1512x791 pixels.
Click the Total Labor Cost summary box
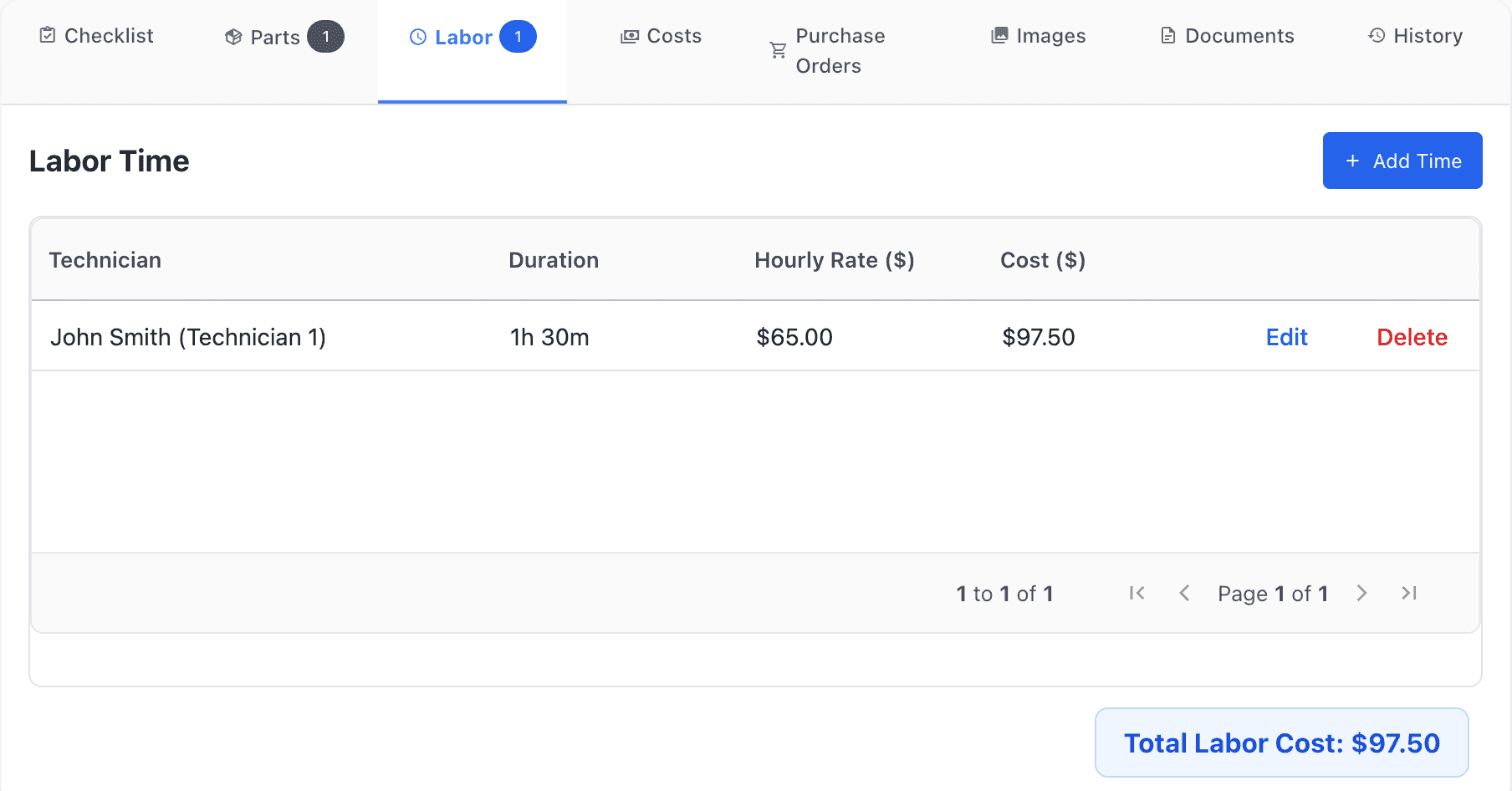click(1282, 743)
